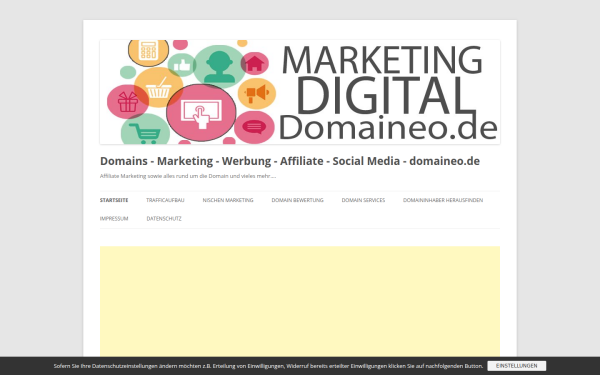Open the Trafficaufbau menu item

tap(165, 200)
